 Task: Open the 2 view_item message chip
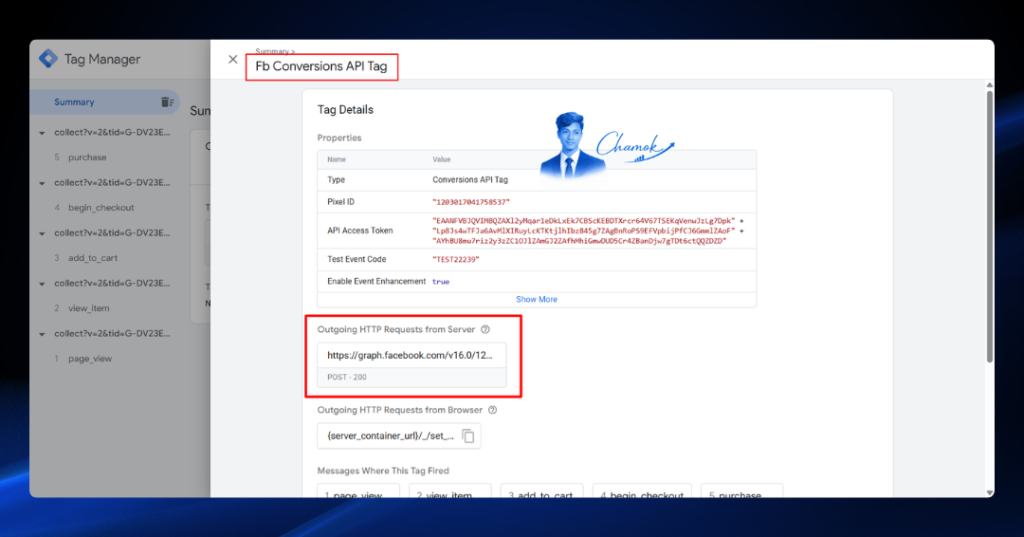click(450, 492)
